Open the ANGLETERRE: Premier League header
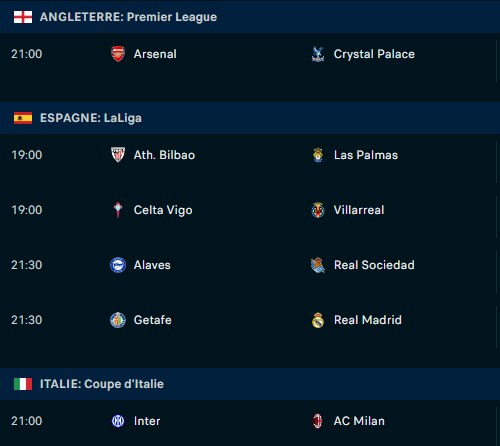The height and width of the screenshot is (446, 500). (x=250, y=17)
